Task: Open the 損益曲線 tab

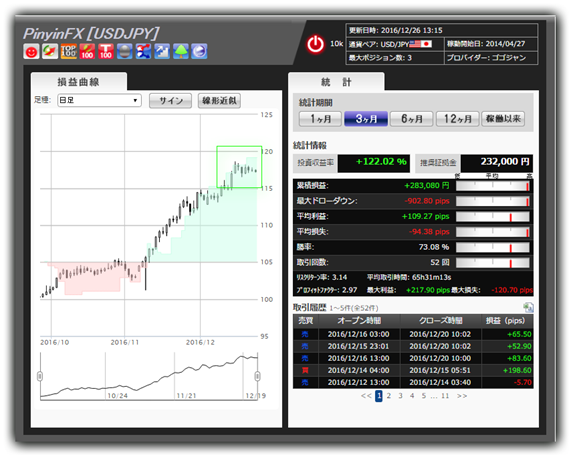Action: click(x=79, y=82)
